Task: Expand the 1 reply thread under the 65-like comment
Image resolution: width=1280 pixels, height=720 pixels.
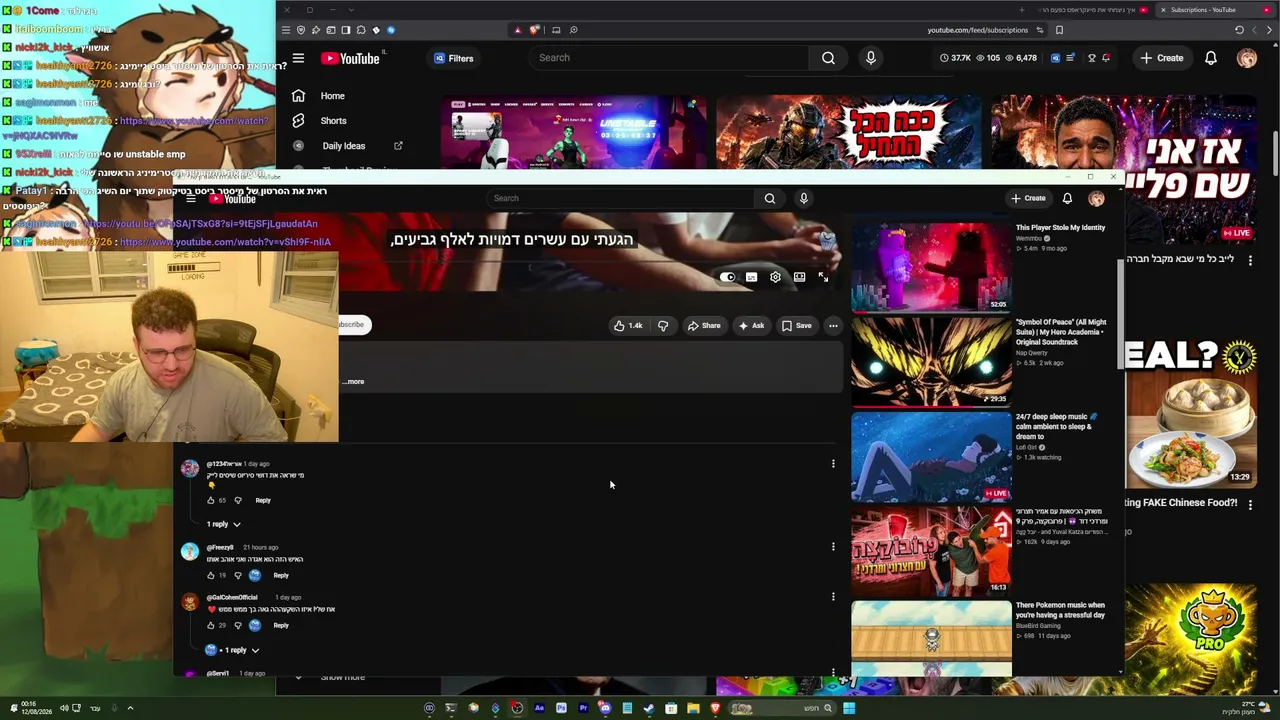Action: point(224,524)
